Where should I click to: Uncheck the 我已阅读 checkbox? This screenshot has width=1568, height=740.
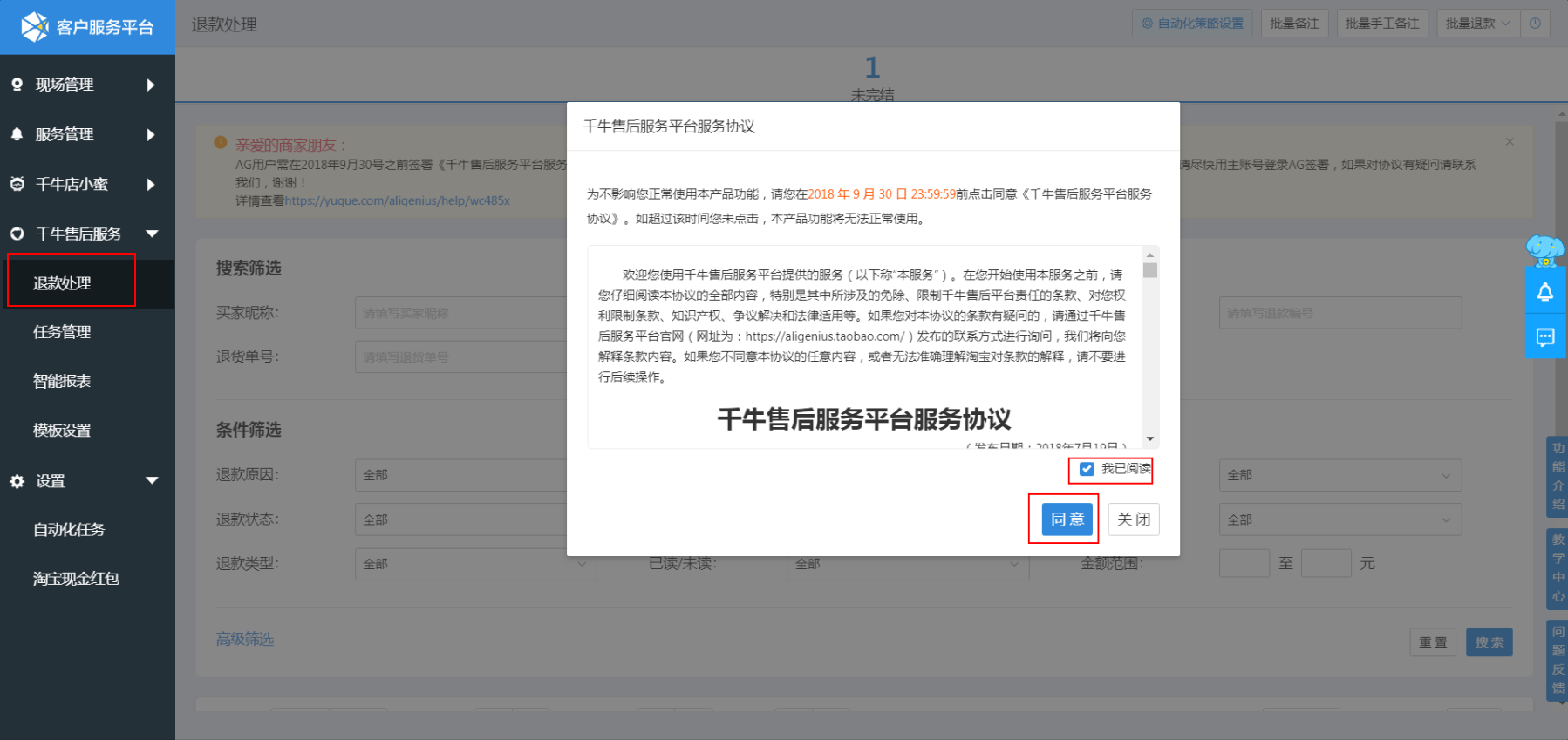tap(1087, 469)
